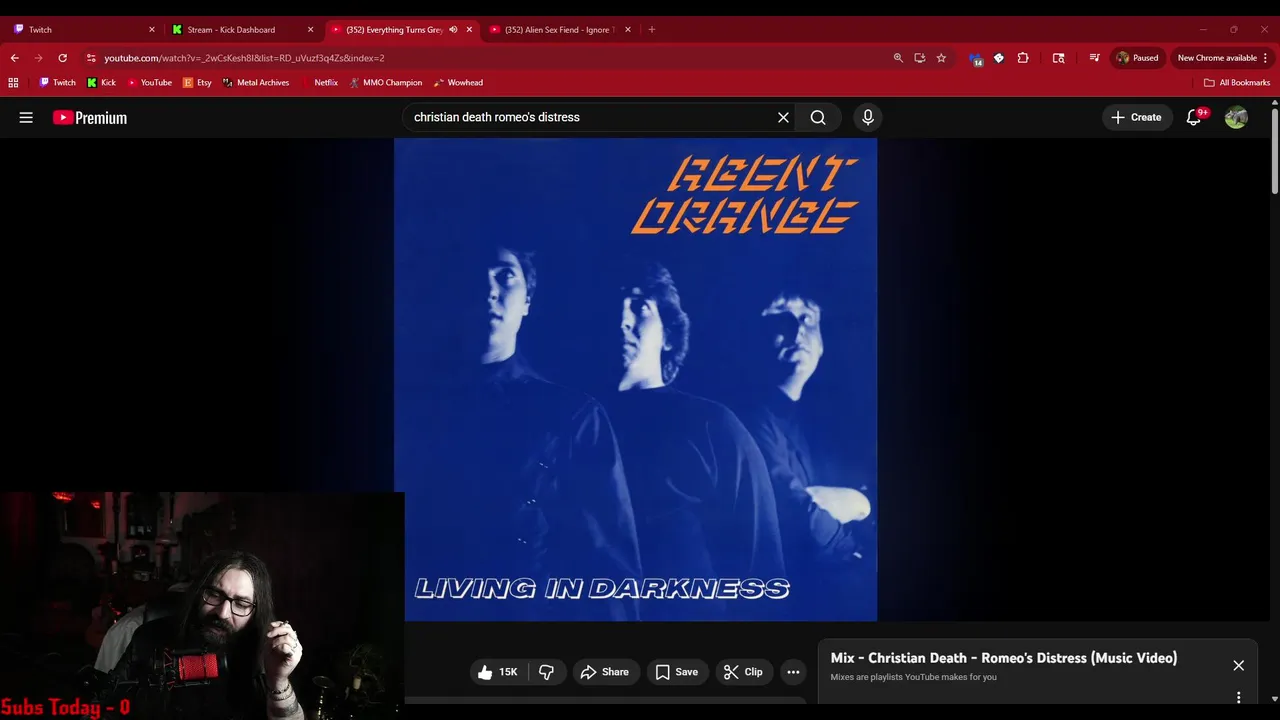Go forward in browser history
The image size is (1280, 720).
coord(38,58)
